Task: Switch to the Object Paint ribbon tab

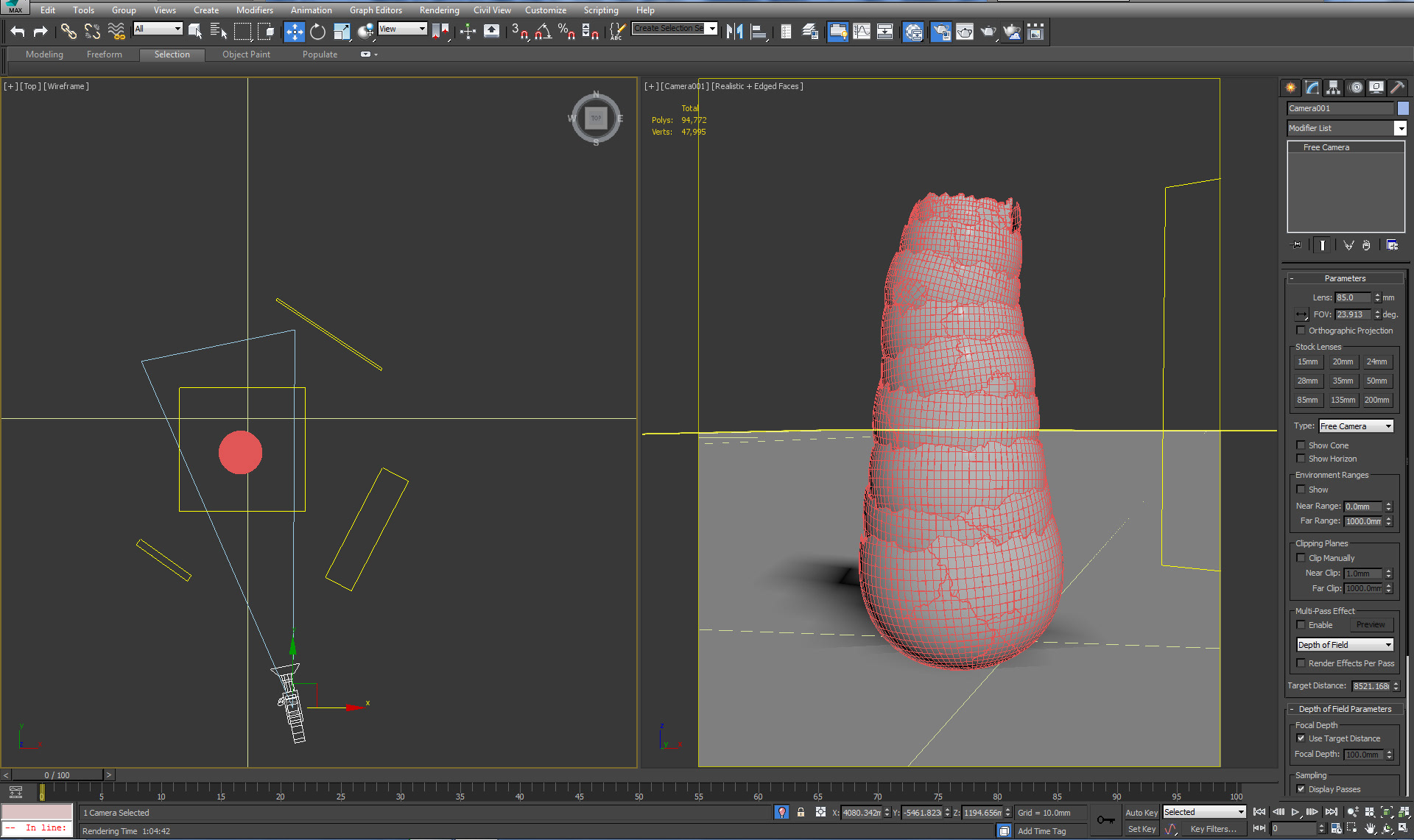Action: 246,54
